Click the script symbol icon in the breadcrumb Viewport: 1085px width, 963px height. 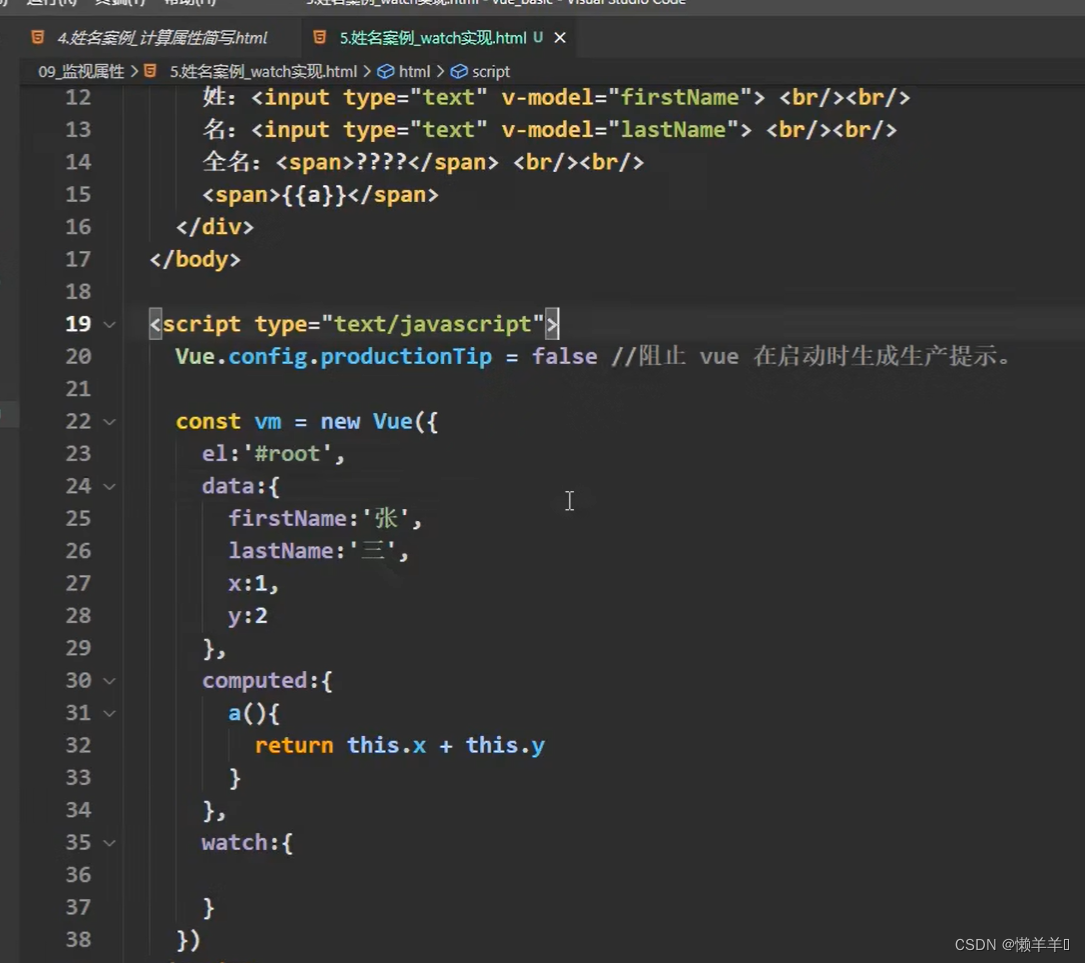[459, 71]
